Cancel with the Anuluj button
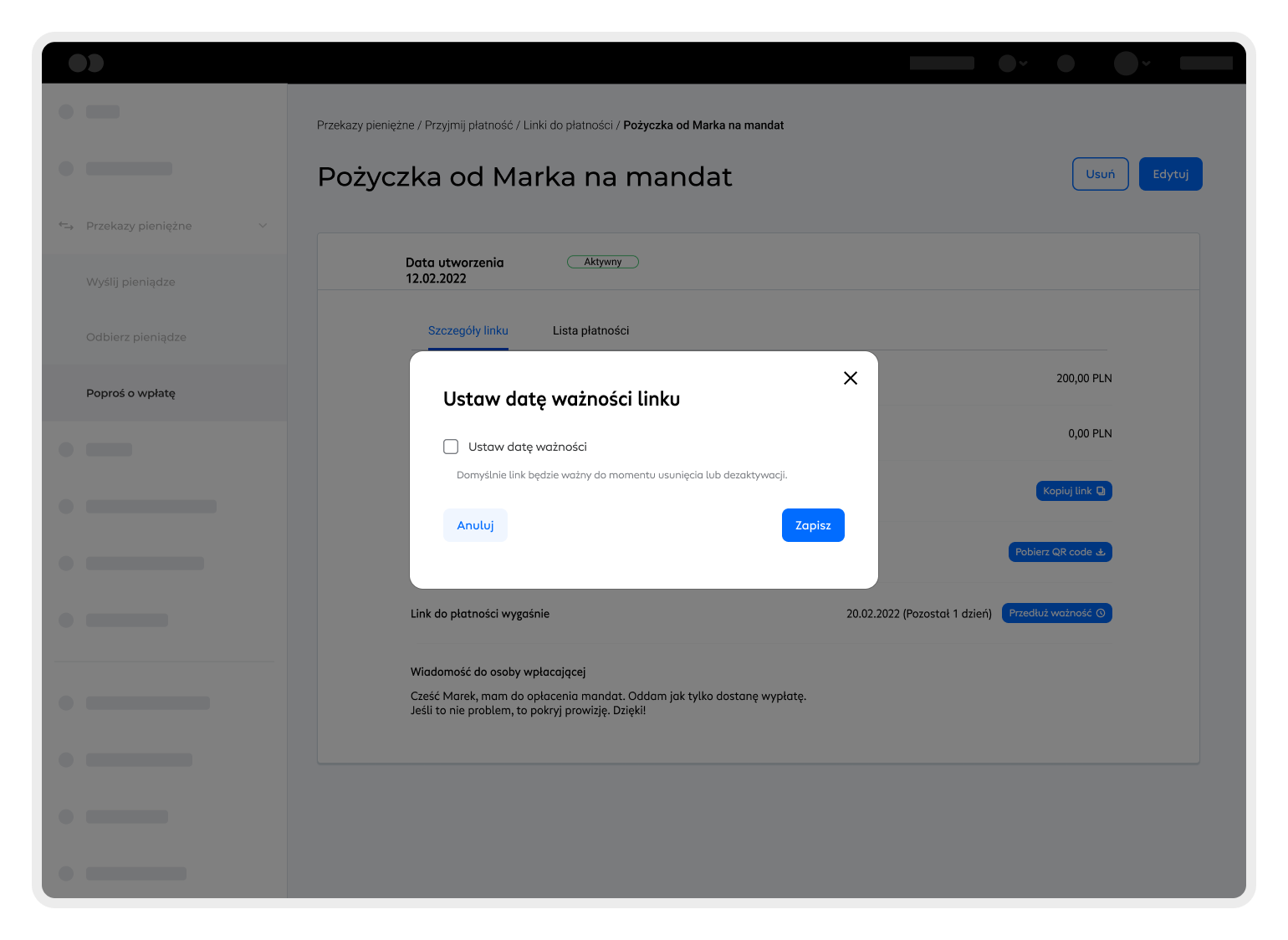 [x=475, y=525]
